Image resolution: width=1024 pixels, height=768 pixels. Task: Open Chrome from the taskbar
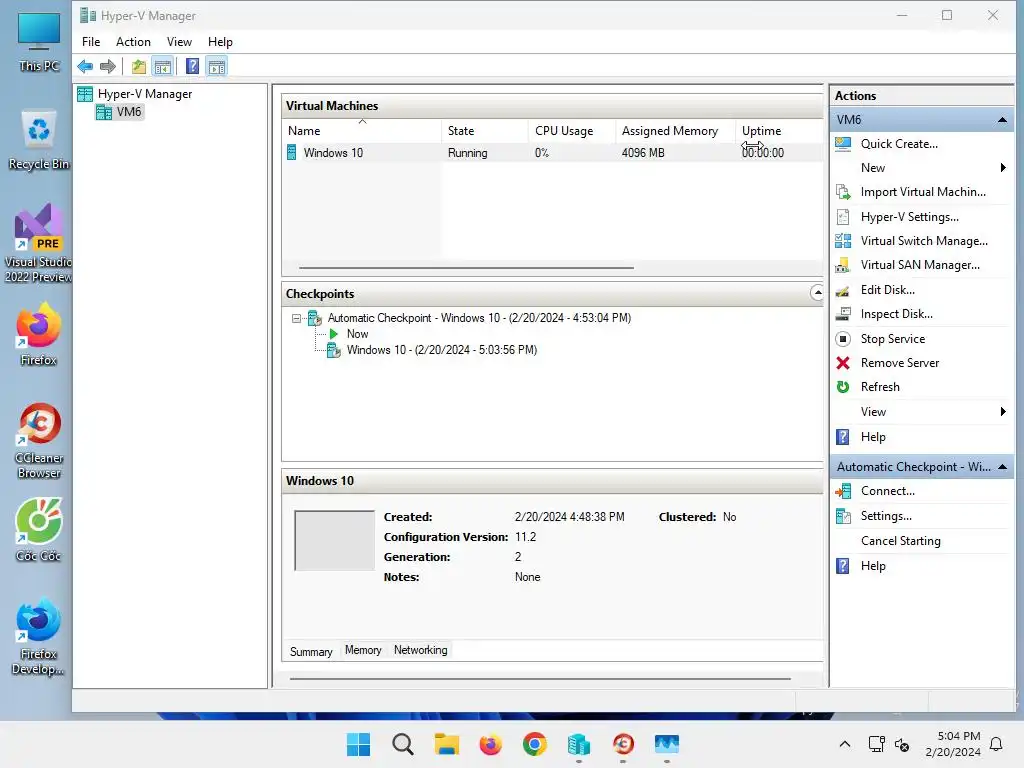click(x=535, y=744)
